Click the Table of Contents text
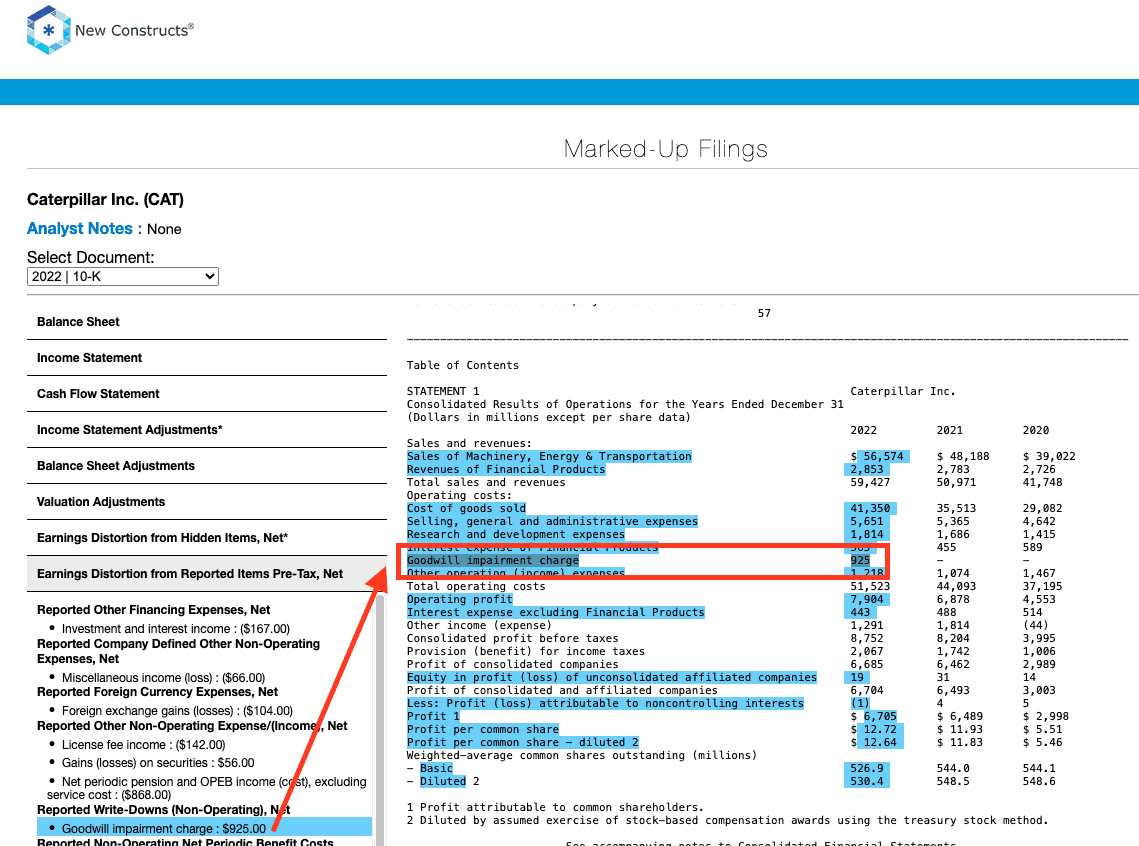The image size is (1139, 846). 463,365
